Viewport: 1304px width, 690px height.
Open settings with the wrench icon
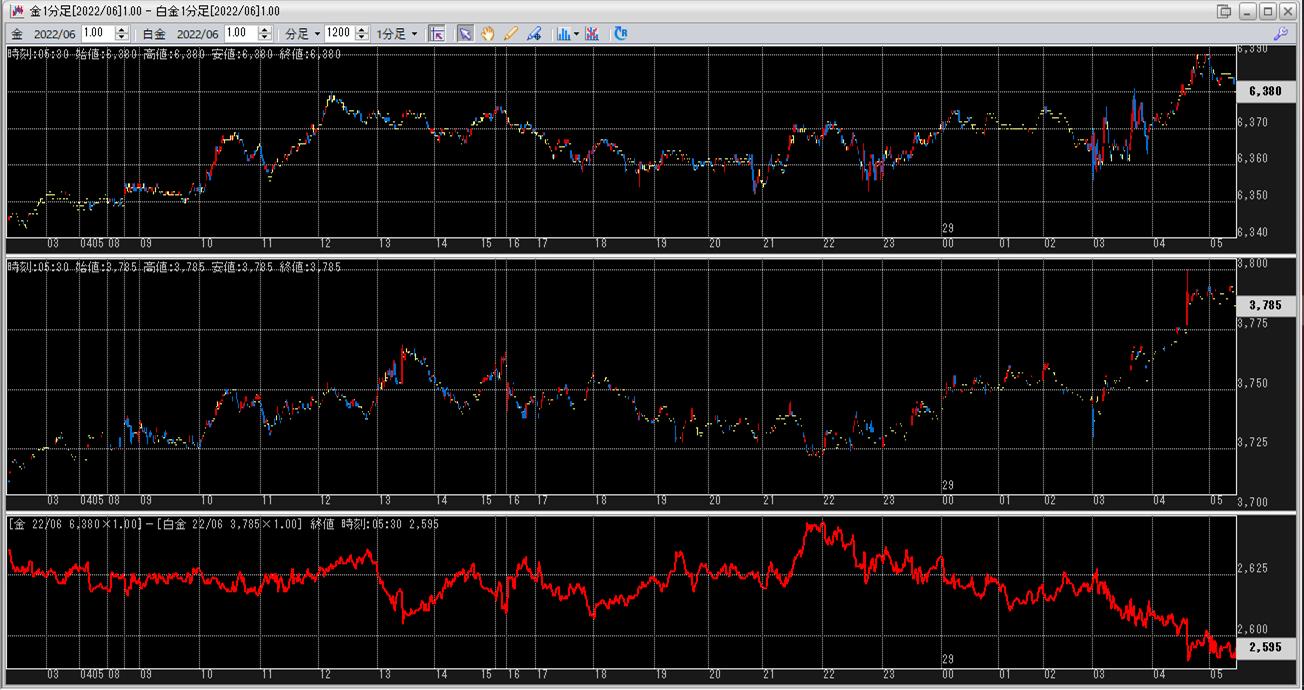pos(1289,33)
